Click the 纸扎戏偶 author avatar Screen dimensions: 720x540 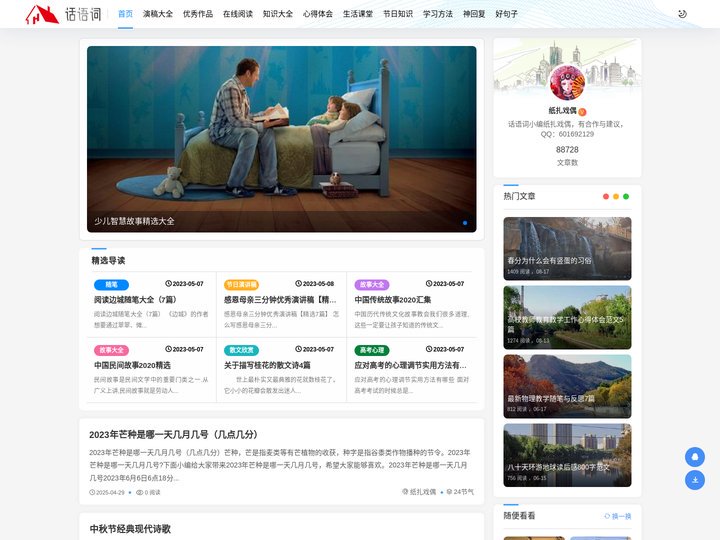[x=567, y=83]
